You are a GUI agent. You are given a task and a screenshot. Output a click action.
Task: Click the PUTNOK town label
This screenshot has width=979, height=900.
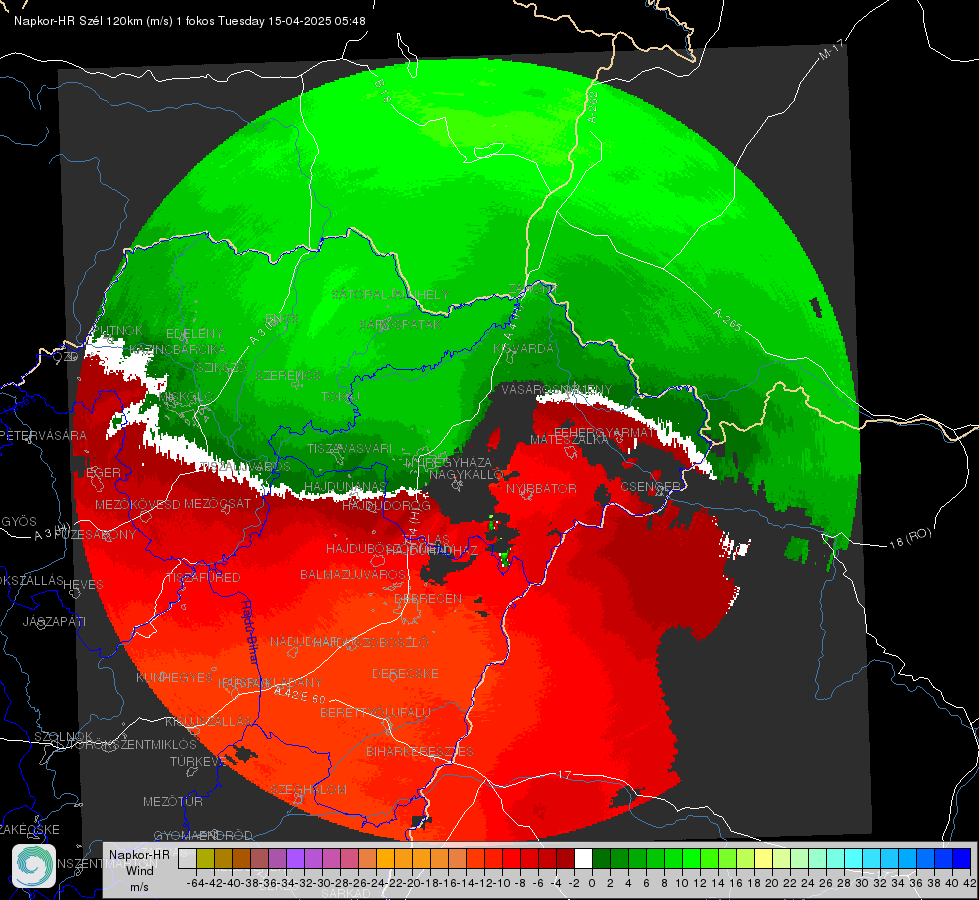117,330
